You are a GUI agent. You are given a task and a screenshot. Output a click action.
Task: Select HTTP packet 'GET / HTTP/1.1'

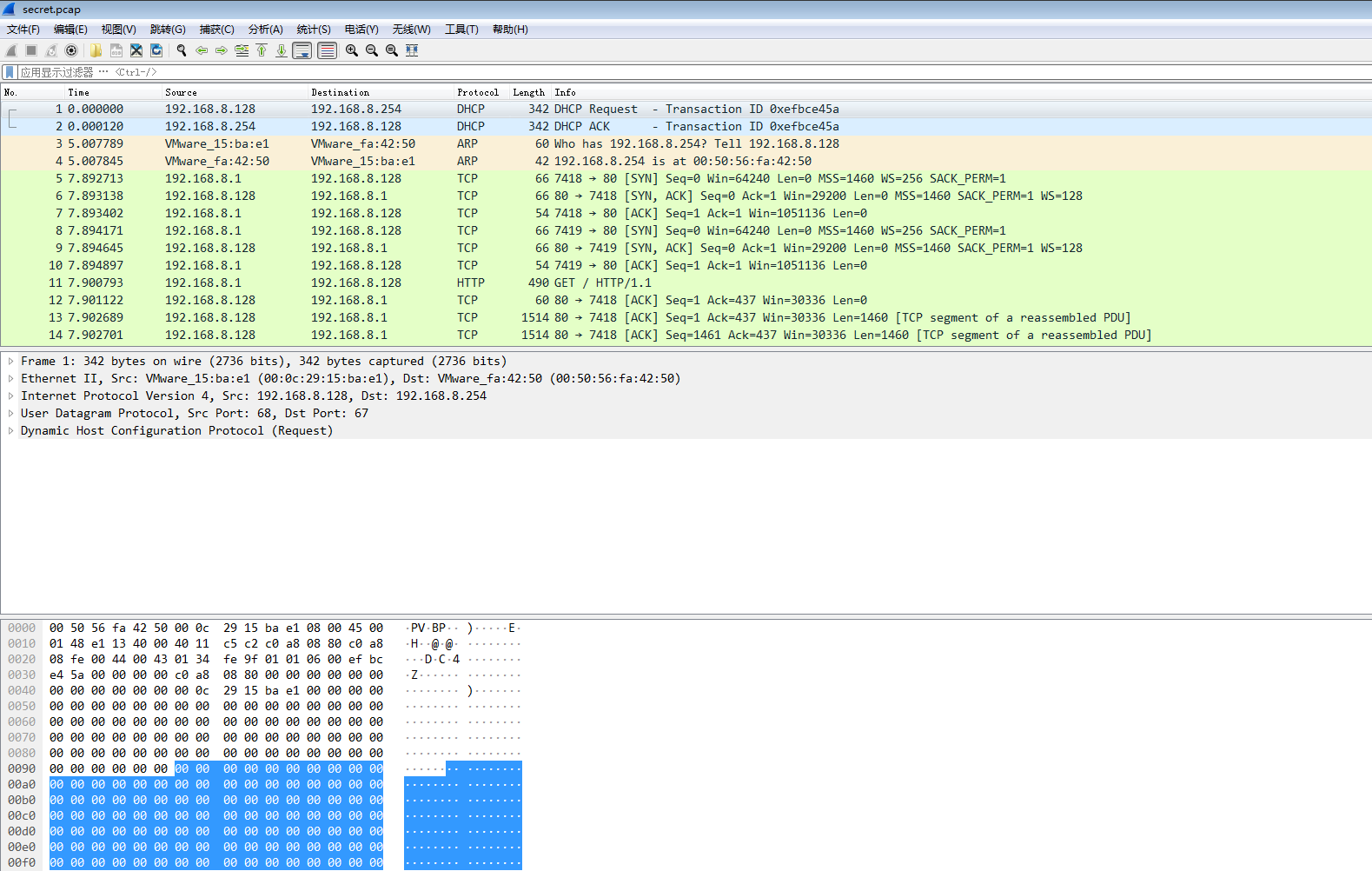pos(686,283)
